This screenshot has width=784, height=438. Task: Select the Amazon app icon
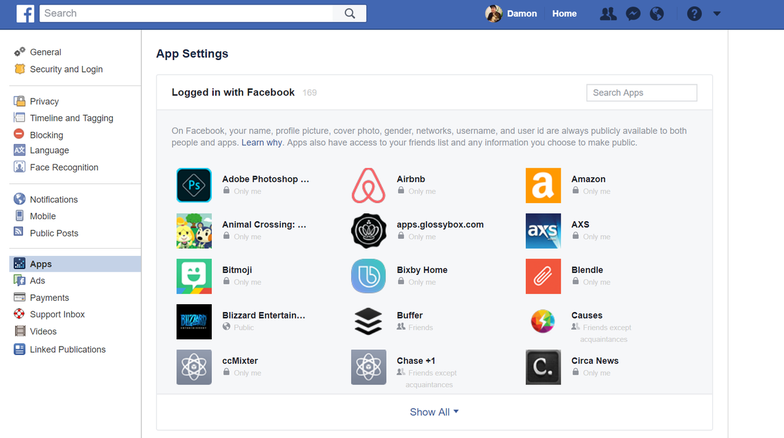pos(543,185)
